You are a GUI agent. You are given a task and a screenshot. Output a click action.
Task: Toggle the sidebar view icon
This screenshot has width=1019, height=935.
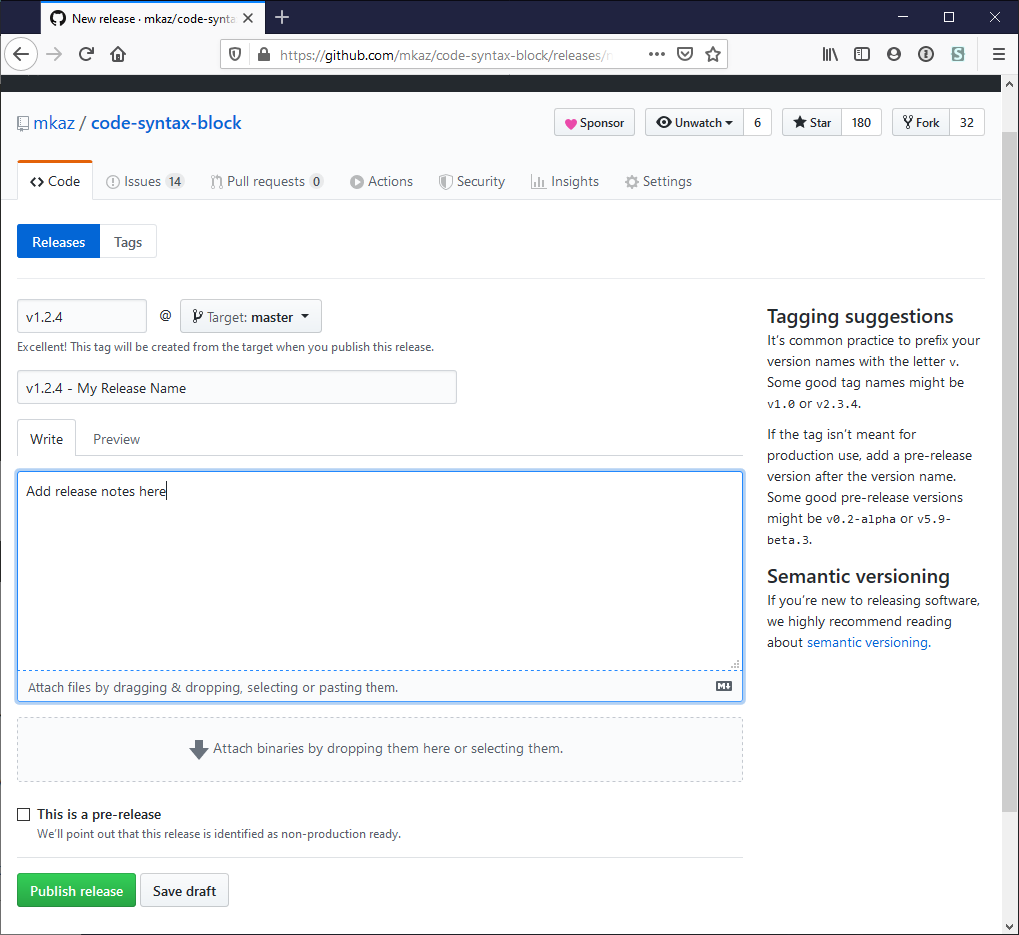[862, 54]
